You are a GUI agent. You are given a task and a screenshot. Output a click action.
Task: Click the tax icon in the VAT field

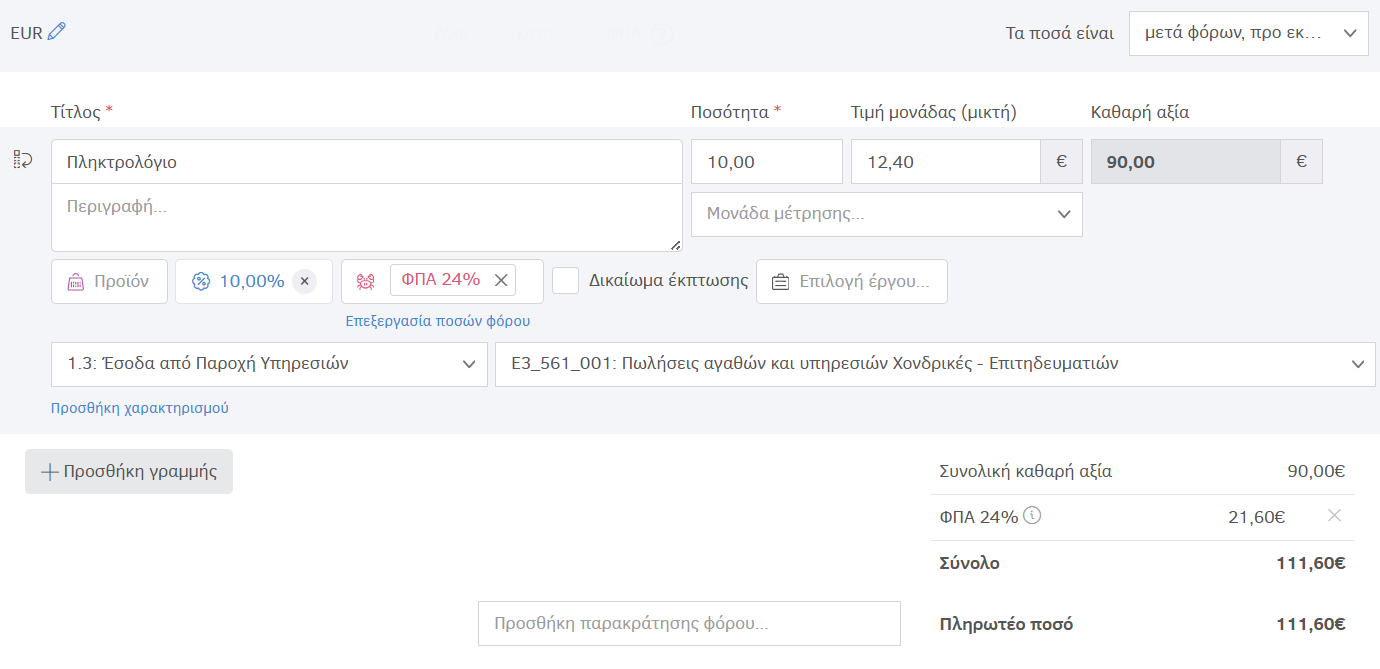tap(366, 281)
